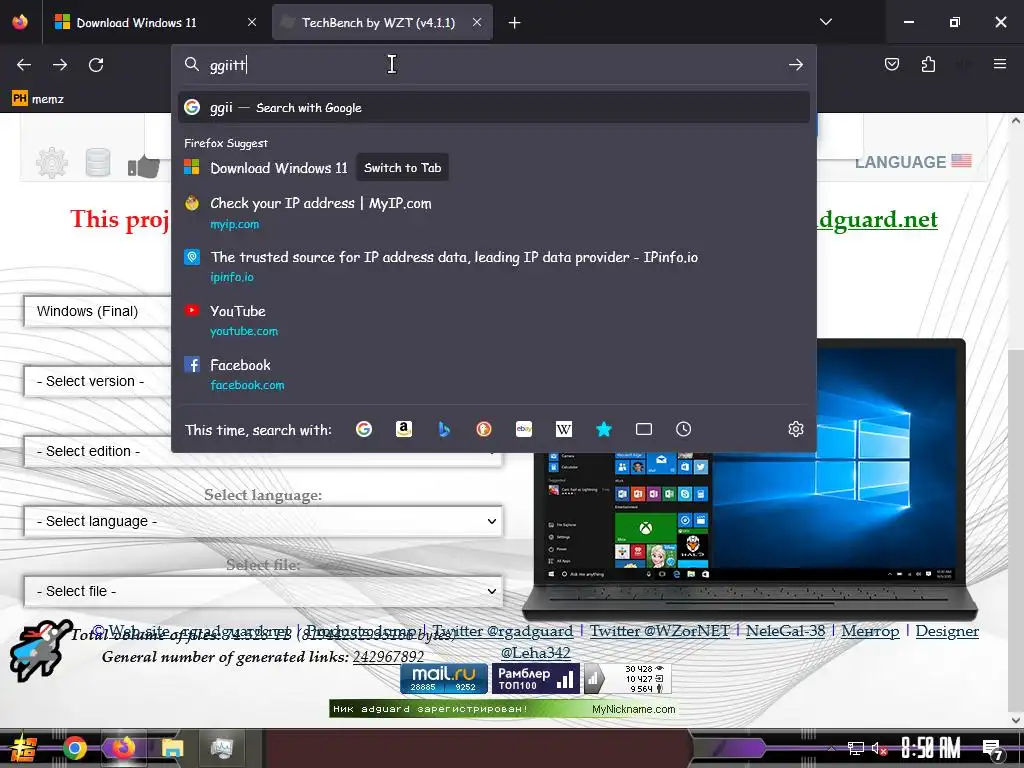
Task: List all tabs dropdown arrow
Action: 825,22
